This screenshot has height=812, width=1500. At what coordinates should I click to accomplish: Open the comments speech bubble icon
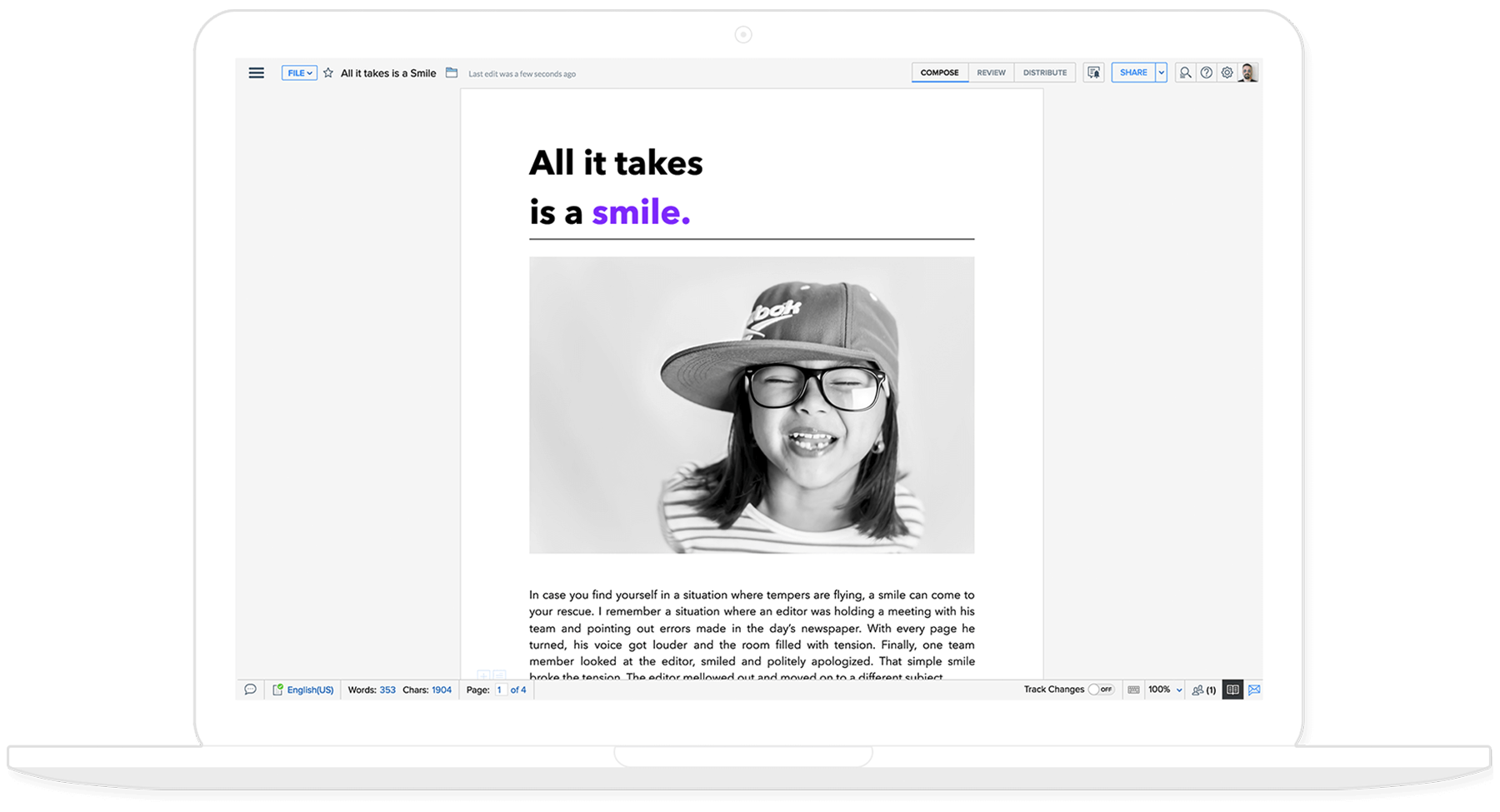click(250, 690)
